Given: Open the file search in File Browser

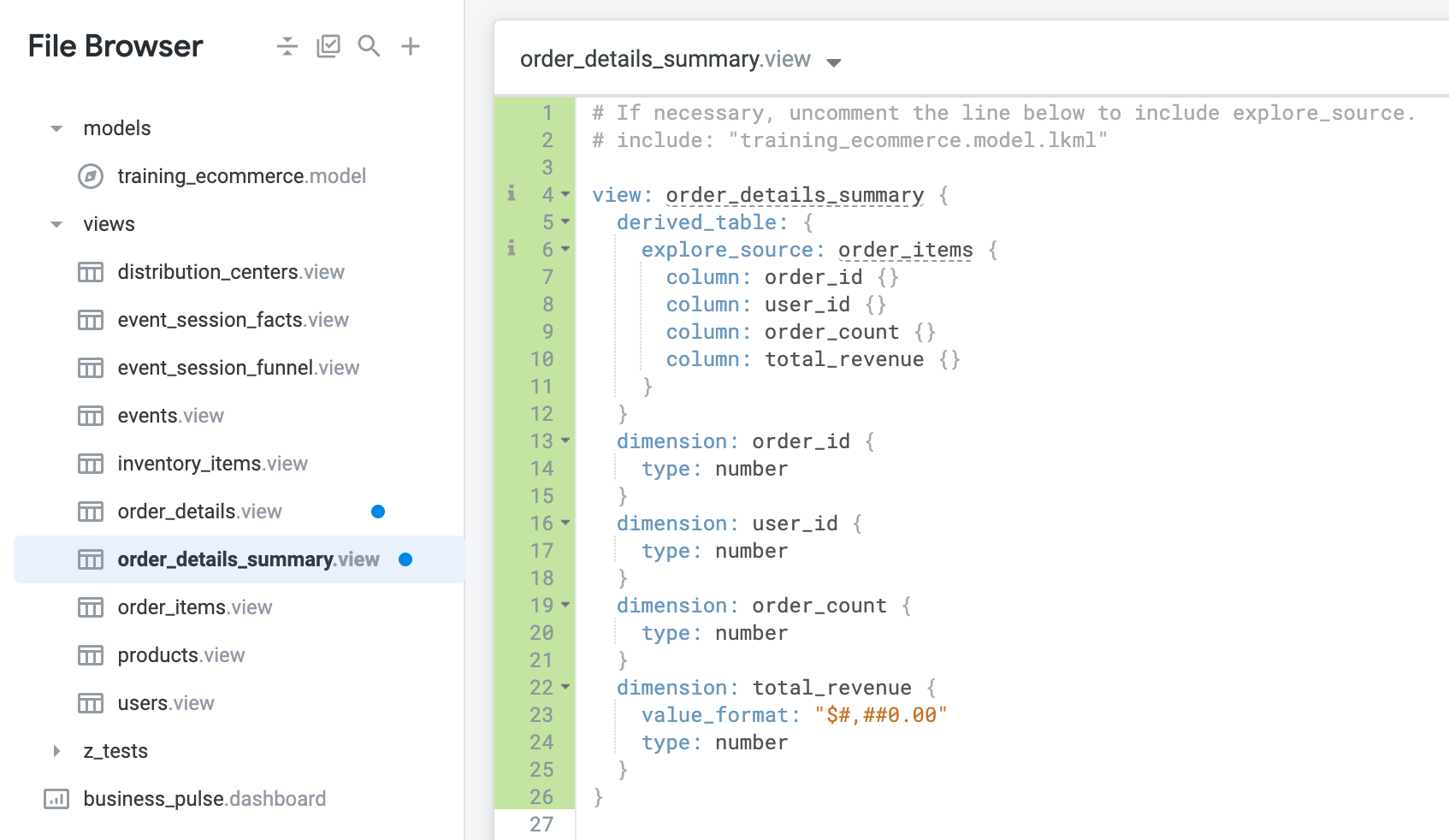Looking at the screenshot, I should [x=369, y=45].
